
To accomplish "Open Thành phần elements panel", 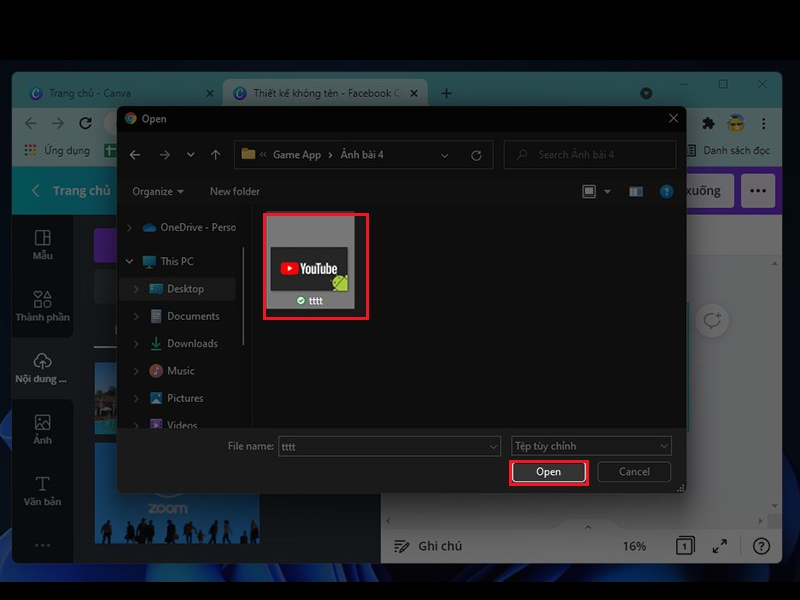I will coord(42,306).
